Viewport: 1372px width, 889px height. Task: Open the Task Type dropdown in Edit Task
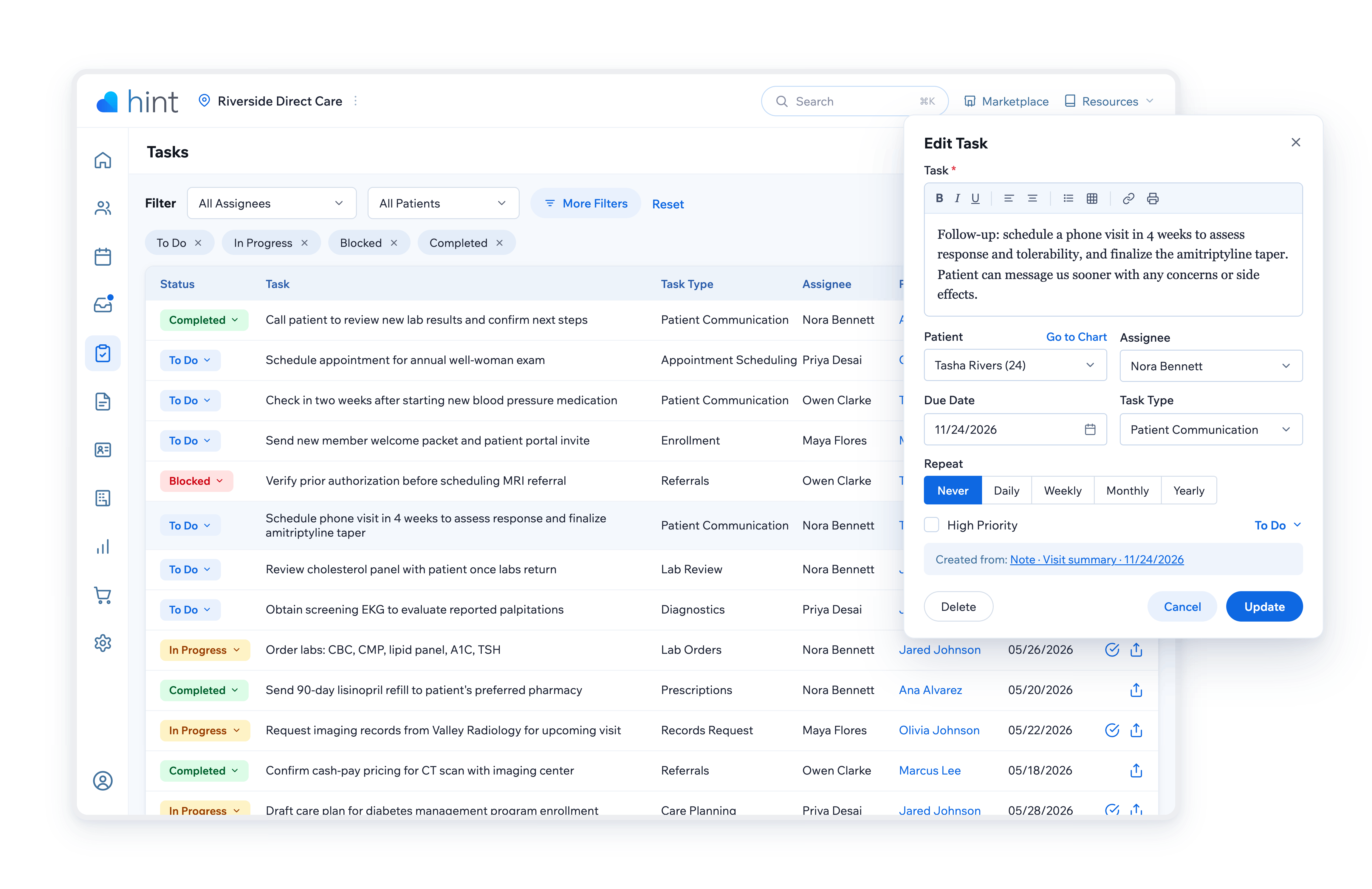[x=1211, y=430]
